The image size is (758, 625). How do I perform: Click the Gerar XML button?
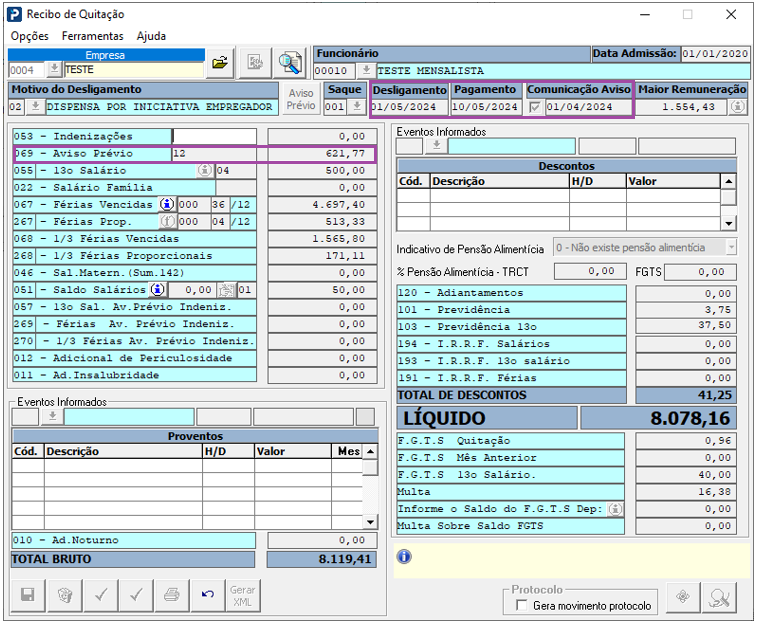point(243,595)
